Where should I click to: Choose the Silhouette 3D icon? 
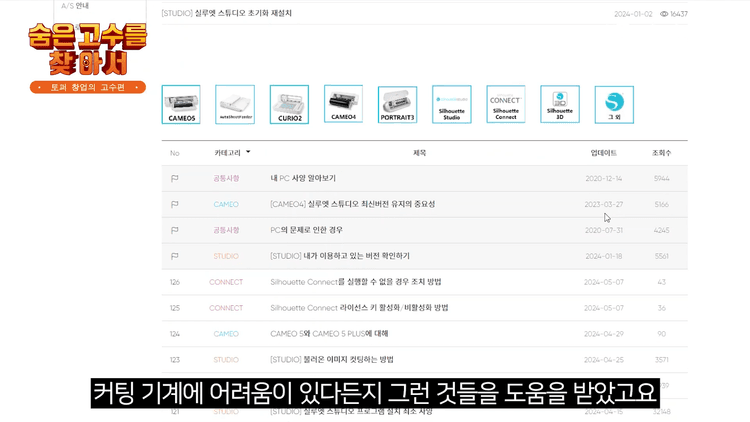point(560,104)
